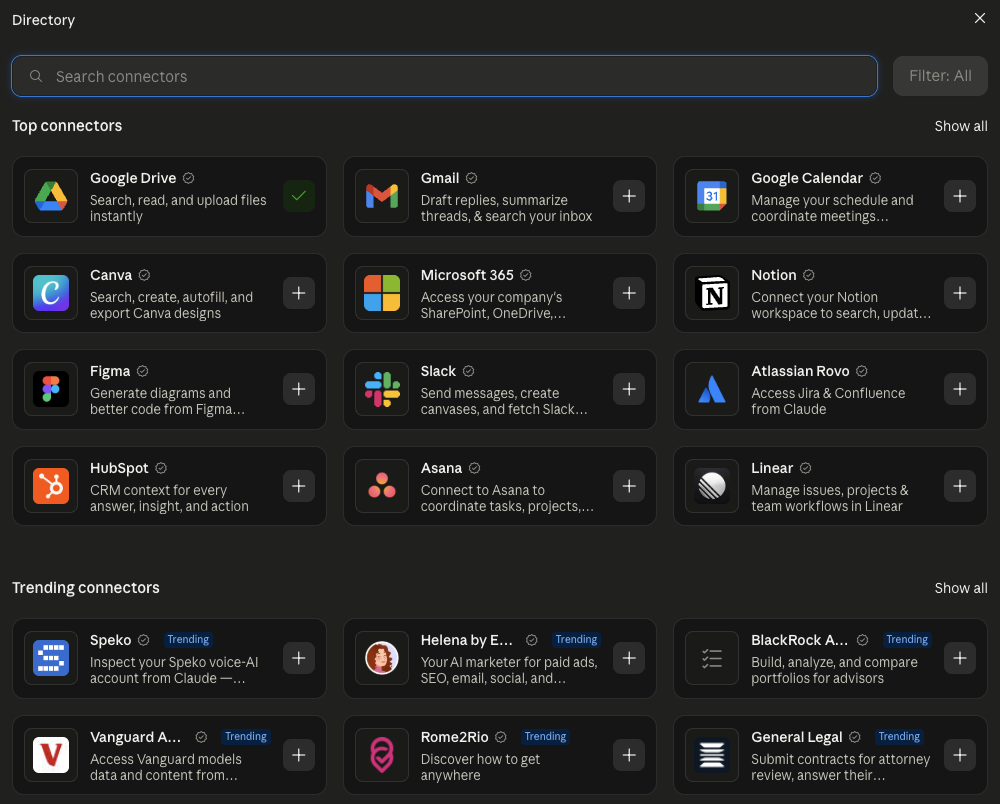The height and width of the screenshot is (804, 1000).
Task: Click the Google Drive logo icon
Action: (x=51, y=196)
